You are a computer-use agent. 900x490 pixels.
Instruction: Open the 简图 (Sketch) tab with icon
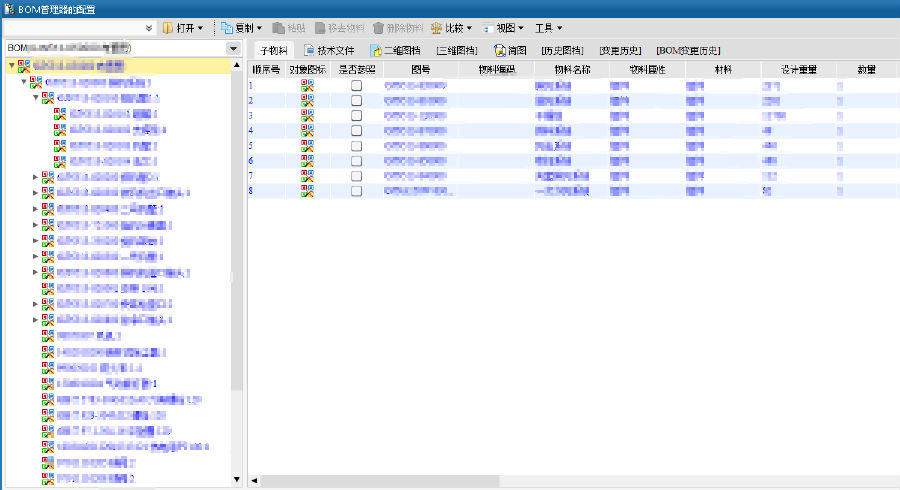[500, 50]
